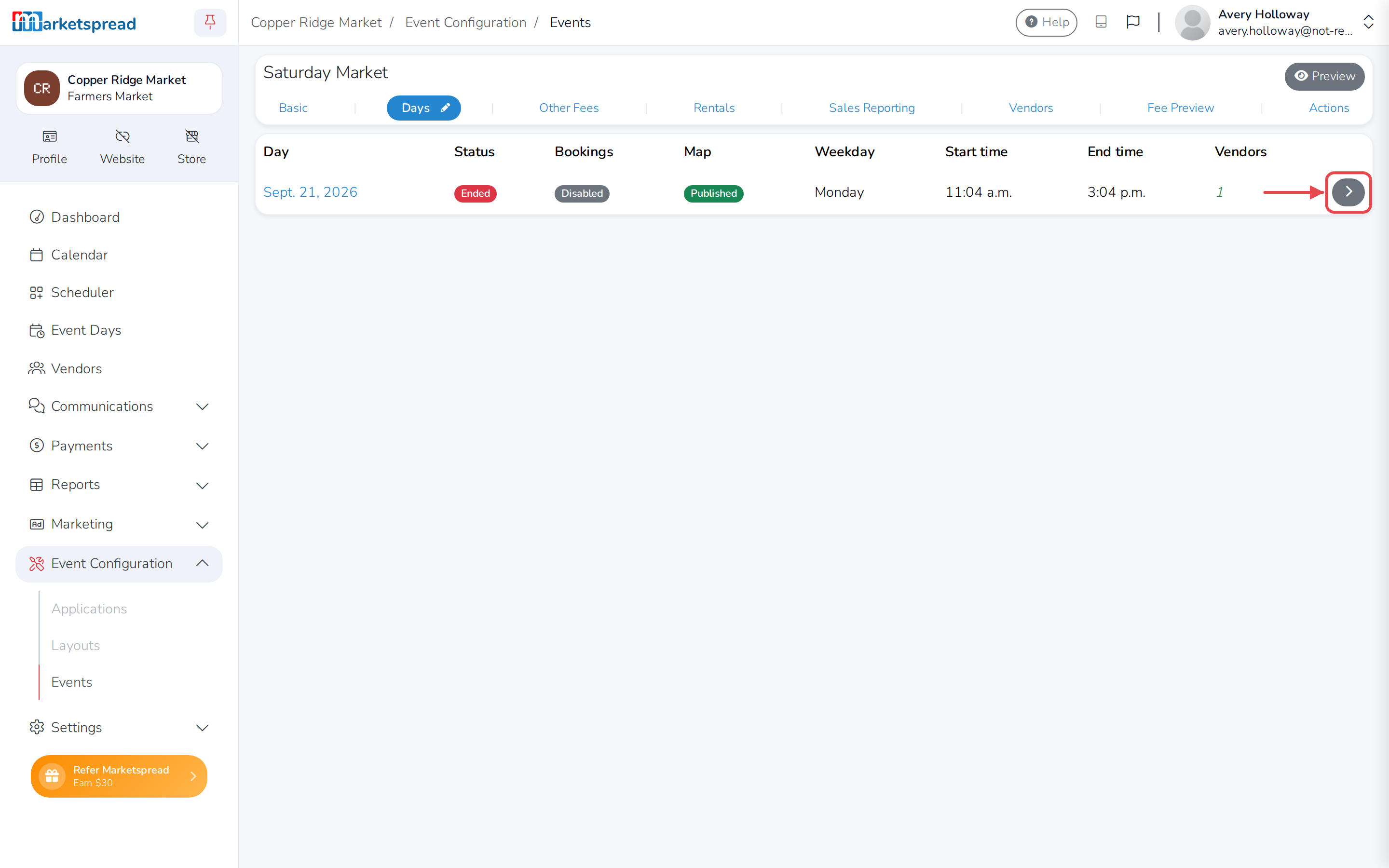The image size is (1389, 868).
Task: Open Calendar from the sidebar
Action: coord(120,255)
